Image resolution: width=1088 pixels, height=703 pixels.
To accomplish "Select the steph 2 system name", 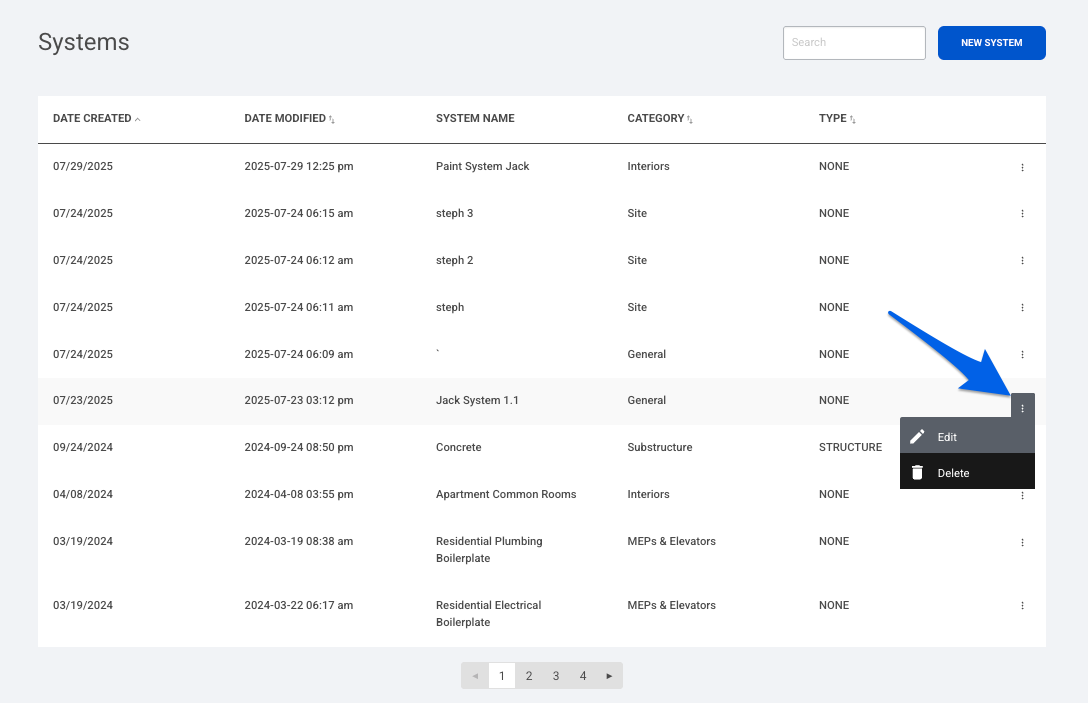I will click(454, 260).
